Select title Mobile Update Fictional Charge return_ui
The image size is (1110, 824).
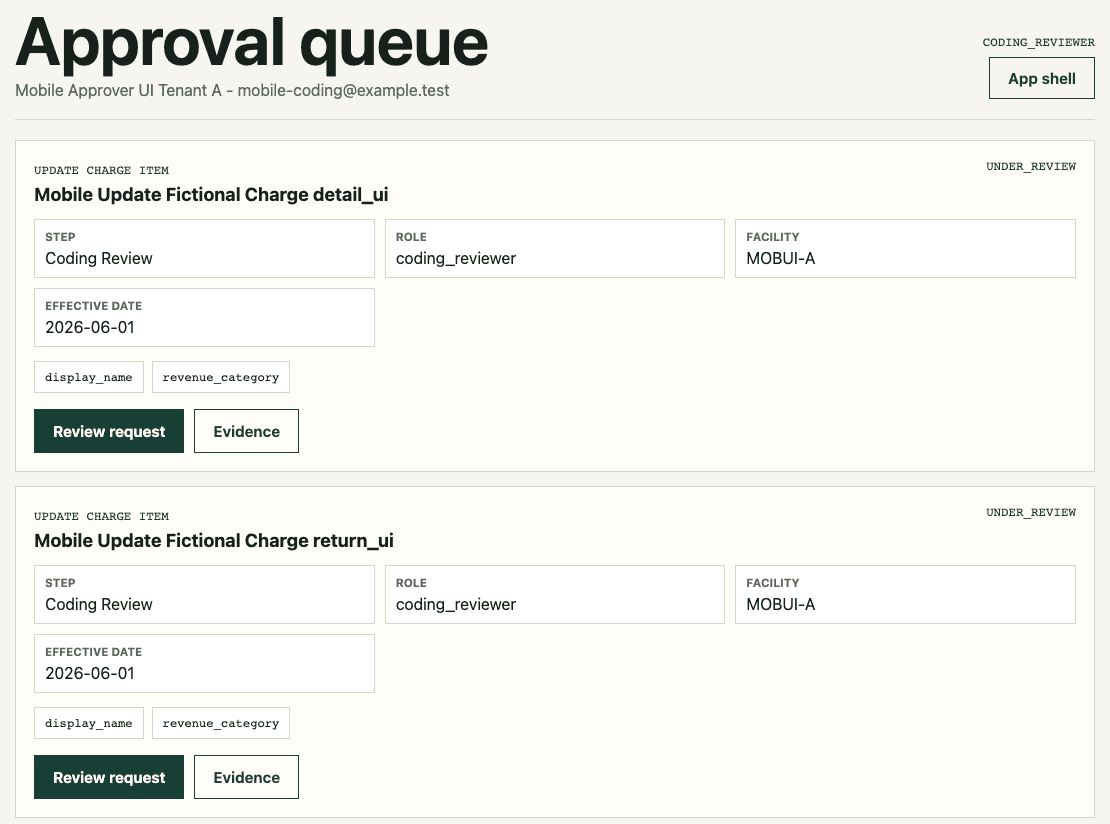point(214,541)
